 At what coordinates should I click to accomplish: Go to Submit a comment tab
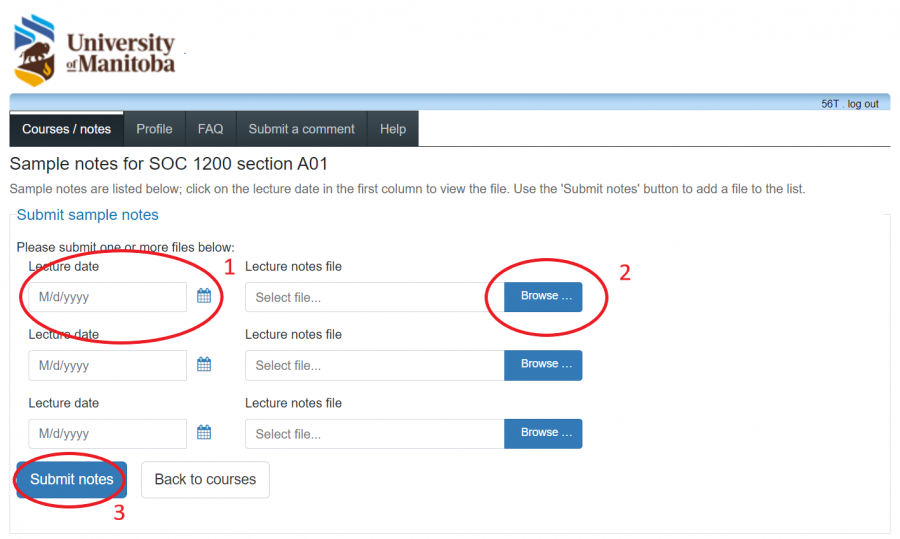tap(301, 129)
